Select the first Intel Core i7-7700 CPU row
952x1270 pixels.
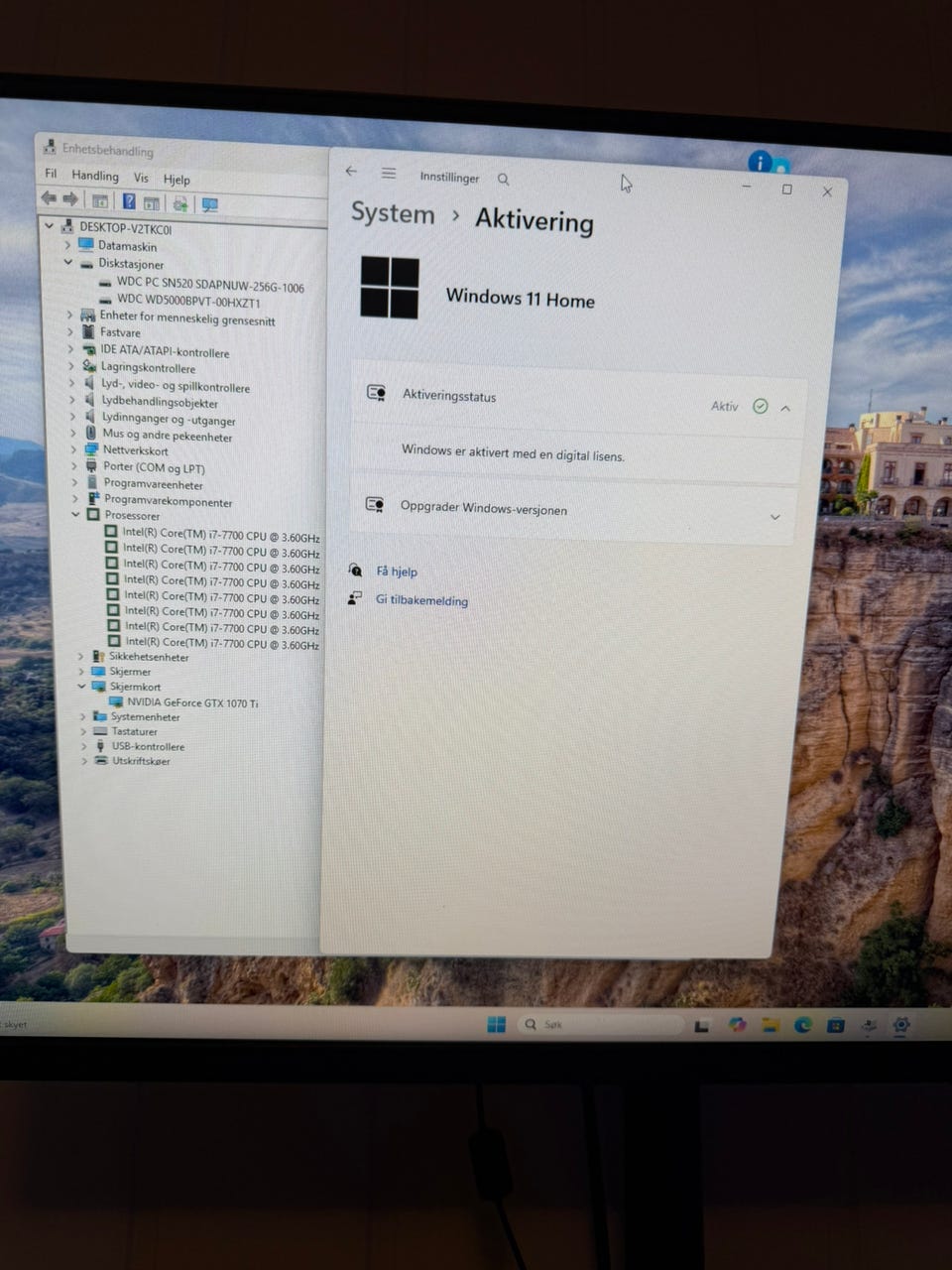[x=221, y=535]
